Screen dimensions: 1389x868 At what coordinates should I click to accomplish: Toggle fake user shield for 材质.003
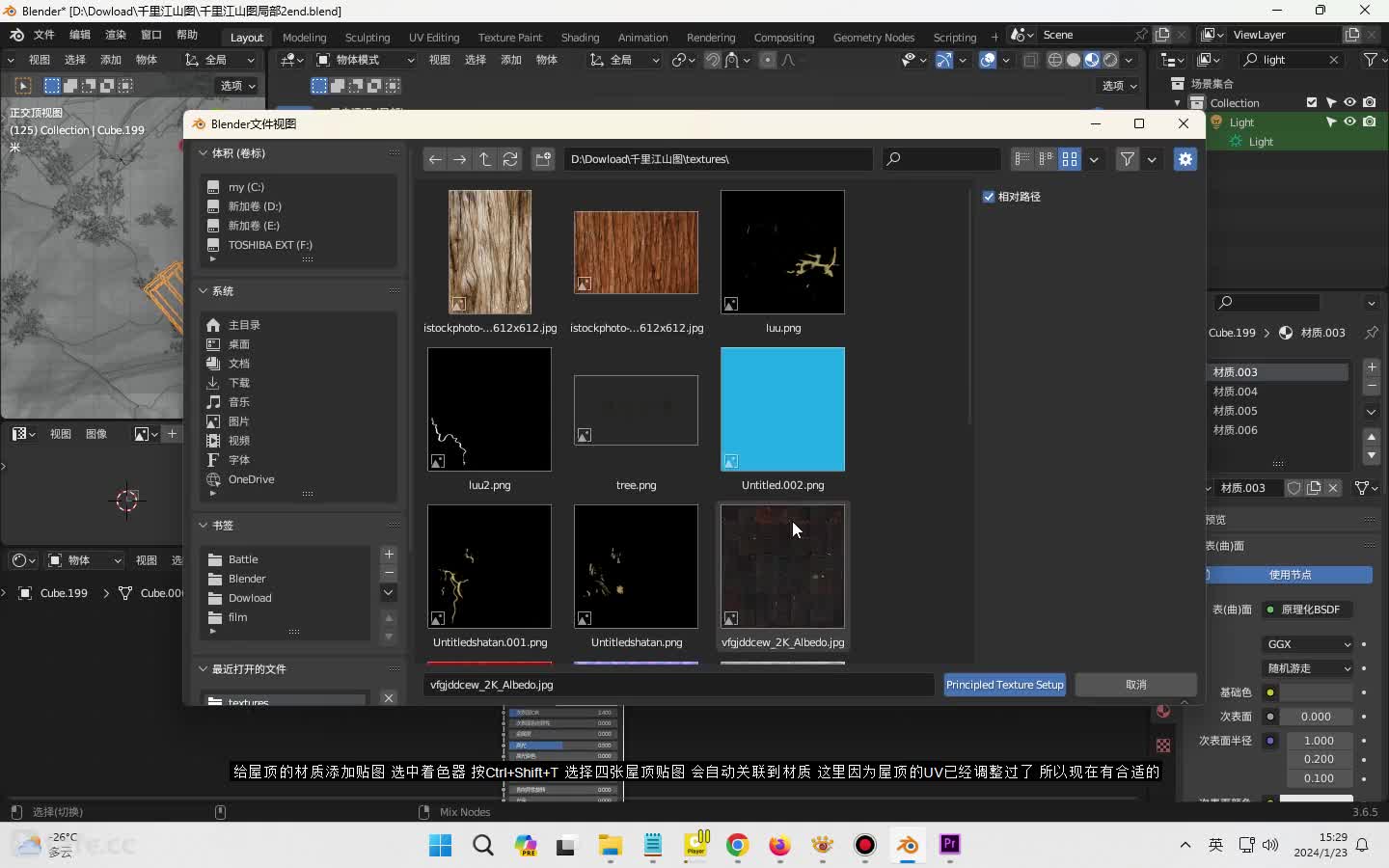pyautogui.click(x=1294, y=488)
